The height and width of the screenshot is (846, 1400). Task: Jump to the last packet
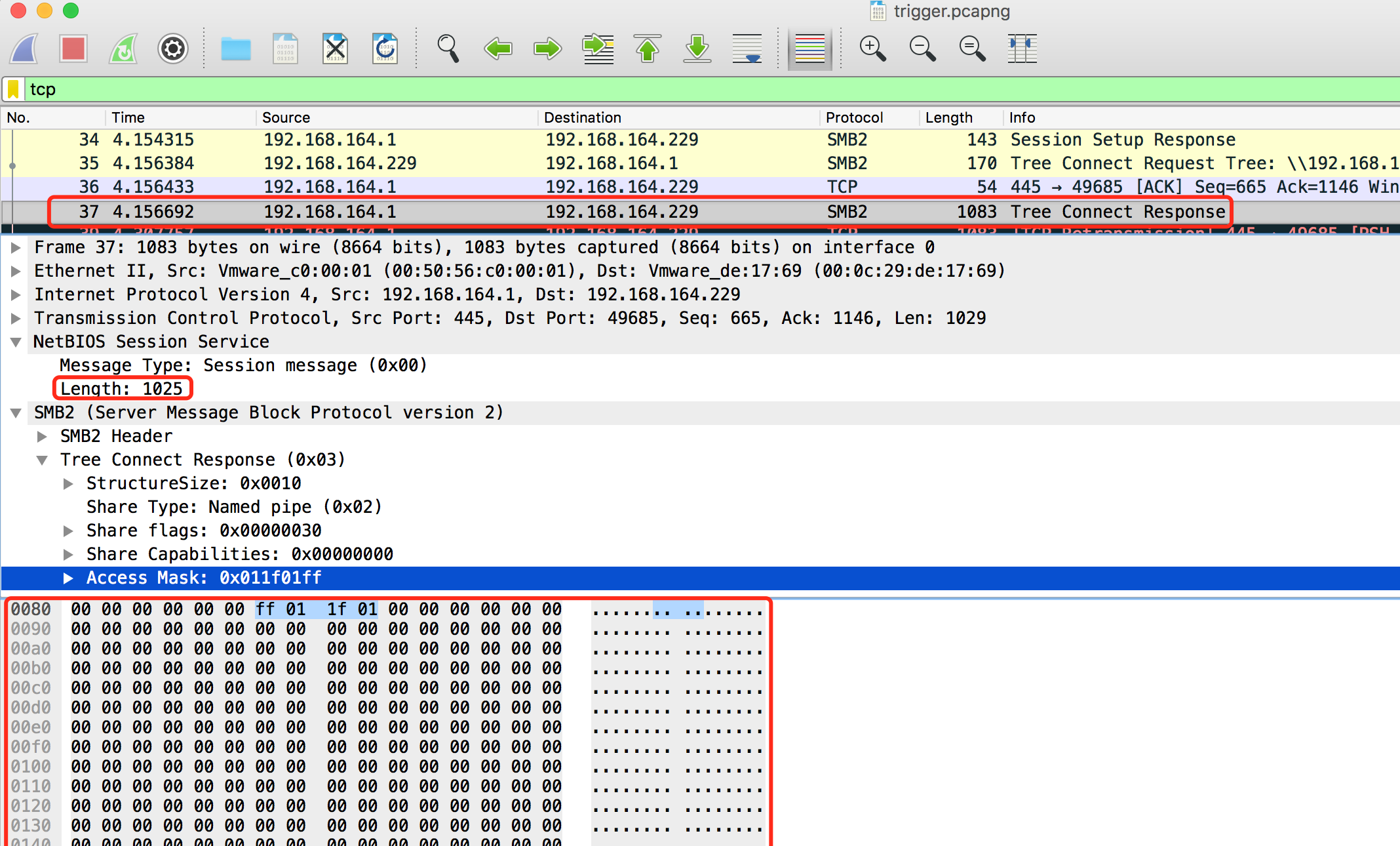pos(697,49)
